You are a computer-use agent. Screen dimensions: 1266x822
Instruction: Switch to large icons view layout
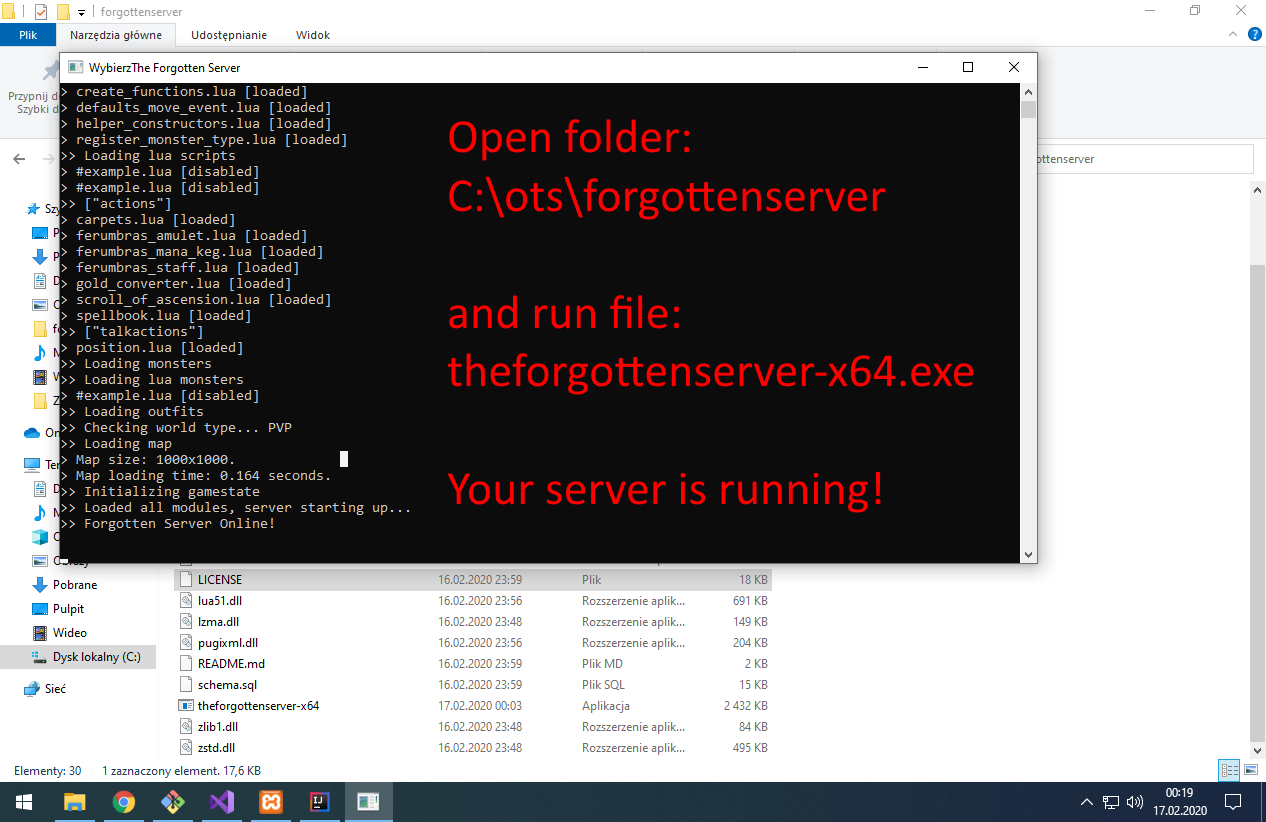1250,770
